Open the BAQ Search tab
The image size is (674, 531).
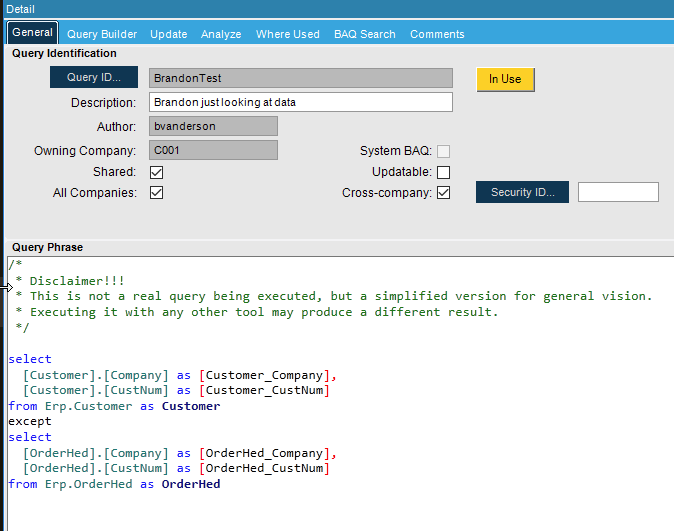pyautogui.click(x=365, y=34)
